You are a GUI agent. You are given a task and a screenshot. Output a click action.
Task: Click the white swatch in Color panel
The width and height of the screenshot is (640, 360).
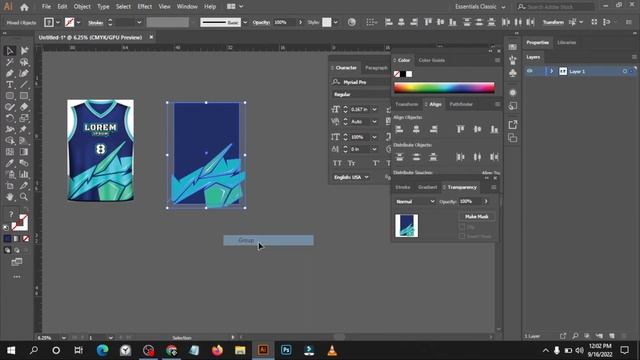pos(409,74)
